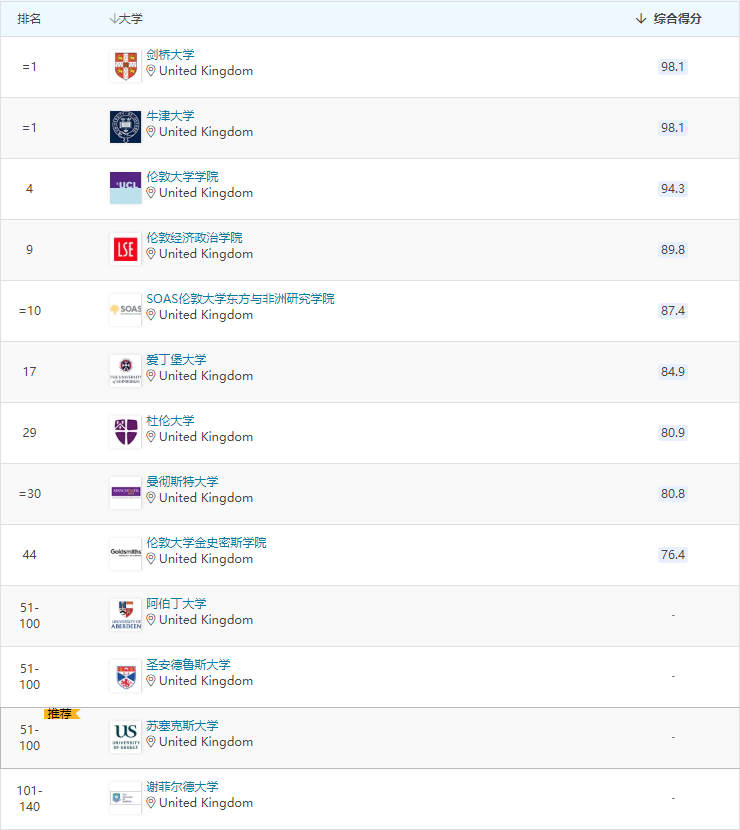The height and width of the screenshot is (830, 740).
Task: Open the 伦敦大学学院 link
Action: [183, 176]
